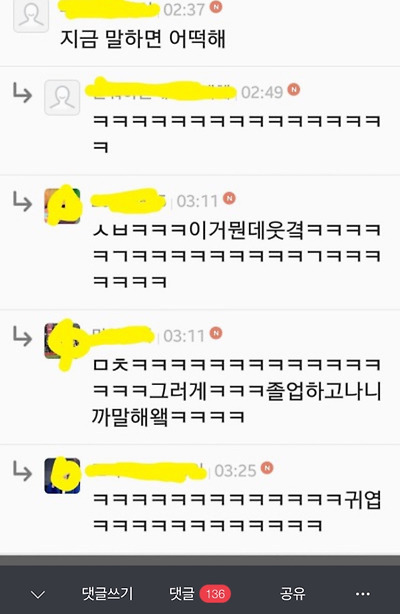Open the 댓글쓰기 write comment option

108,594
